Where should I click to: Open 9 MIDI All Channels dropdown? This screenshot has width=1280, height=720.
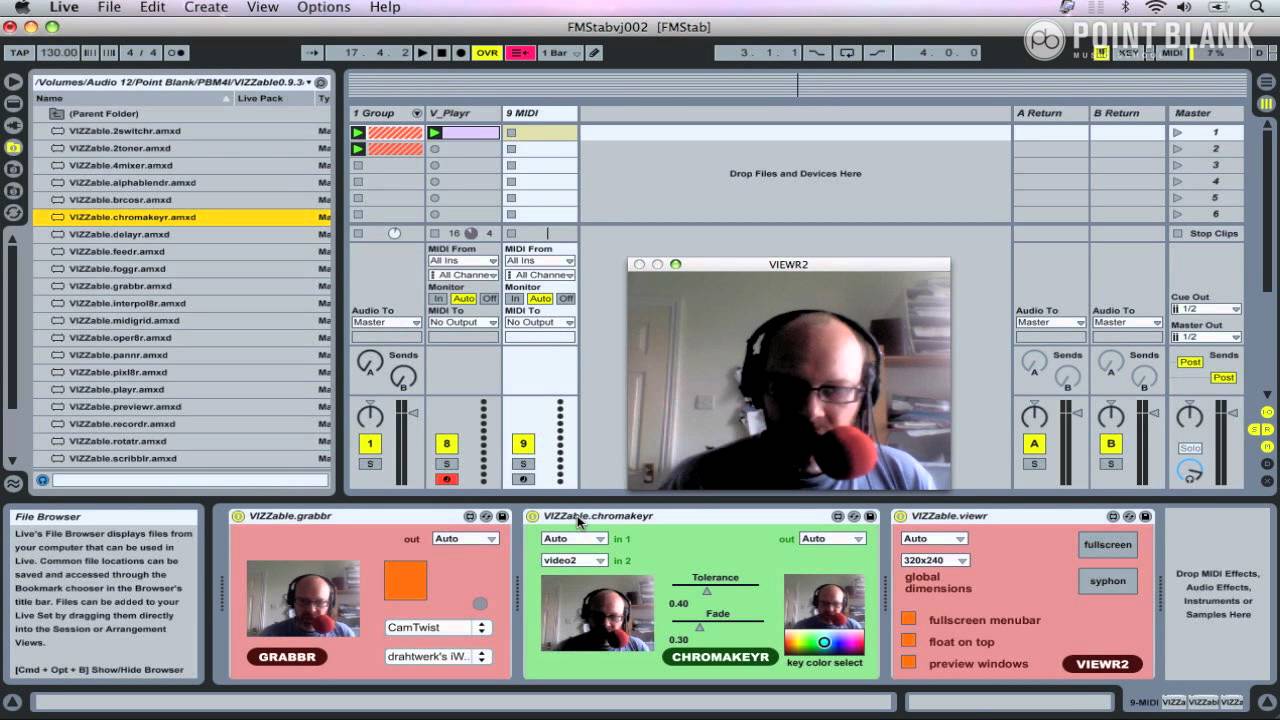coord(540,275)
